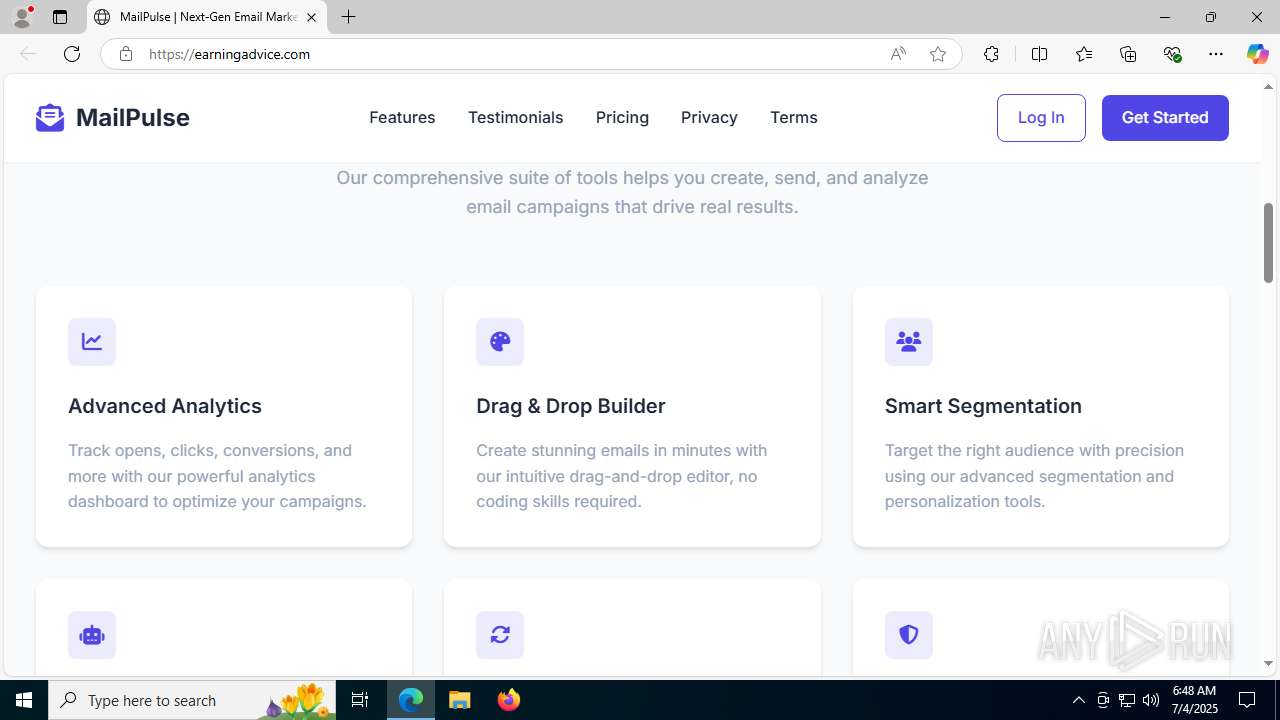Click the scrollbar down arrow
The image size is (1280, 720).
pyautogui.click(x=1269, y=663)
